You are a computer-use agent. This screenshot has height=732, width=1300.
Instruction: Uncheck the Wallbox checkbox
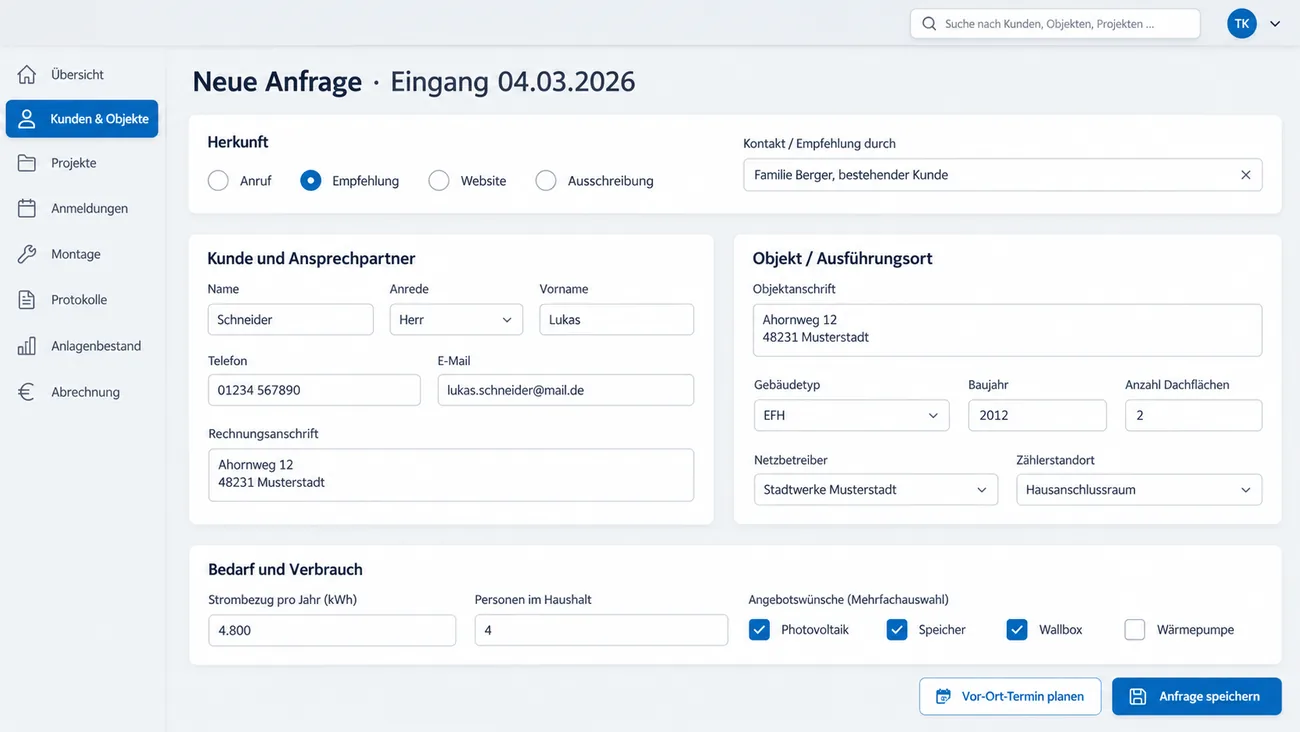1017,630
